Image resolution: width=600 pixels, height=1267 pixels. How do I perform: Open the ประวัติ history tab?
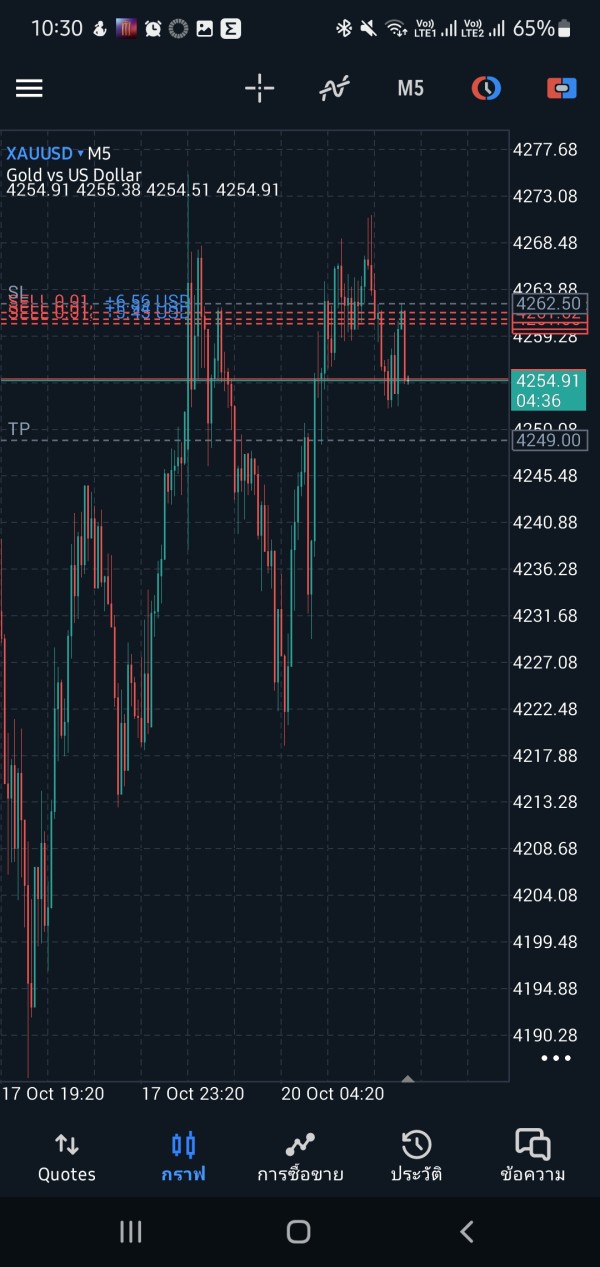(x=416, y=1157)
